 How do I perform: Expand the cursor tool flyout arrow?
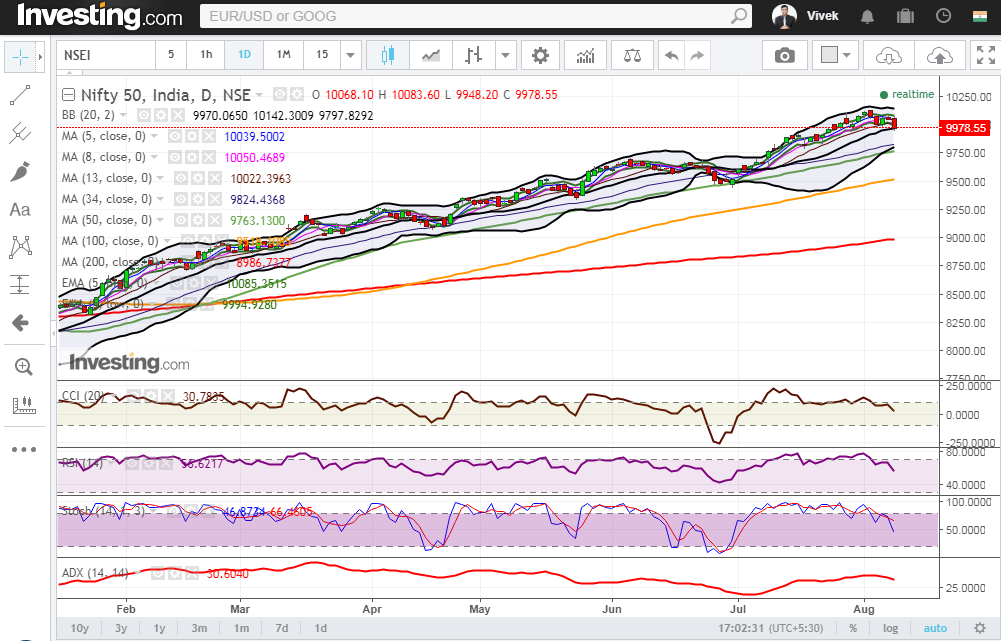(x=40, y=57)
